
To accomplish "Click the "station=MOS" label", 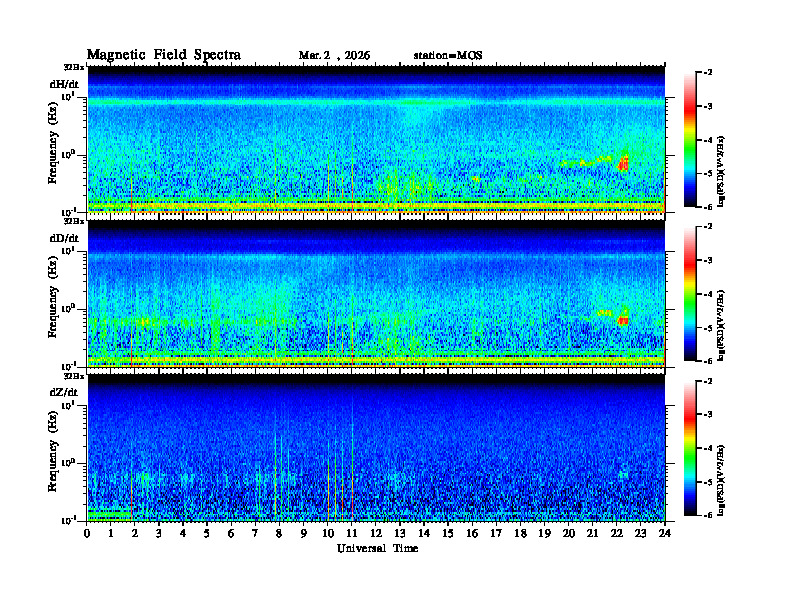I will tap(448, 56).
